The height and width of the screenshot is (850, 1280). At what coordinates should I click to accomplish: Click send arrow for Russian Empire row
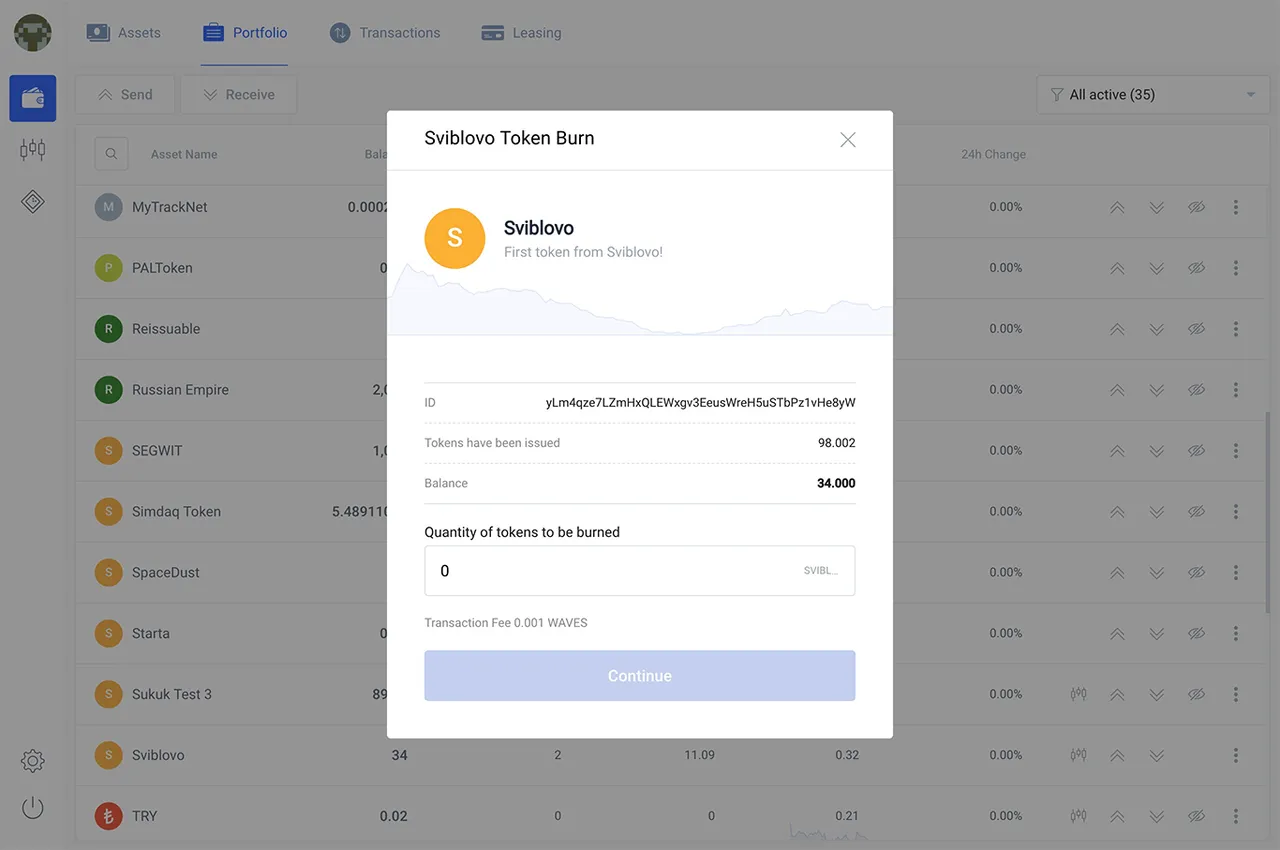1117,390
